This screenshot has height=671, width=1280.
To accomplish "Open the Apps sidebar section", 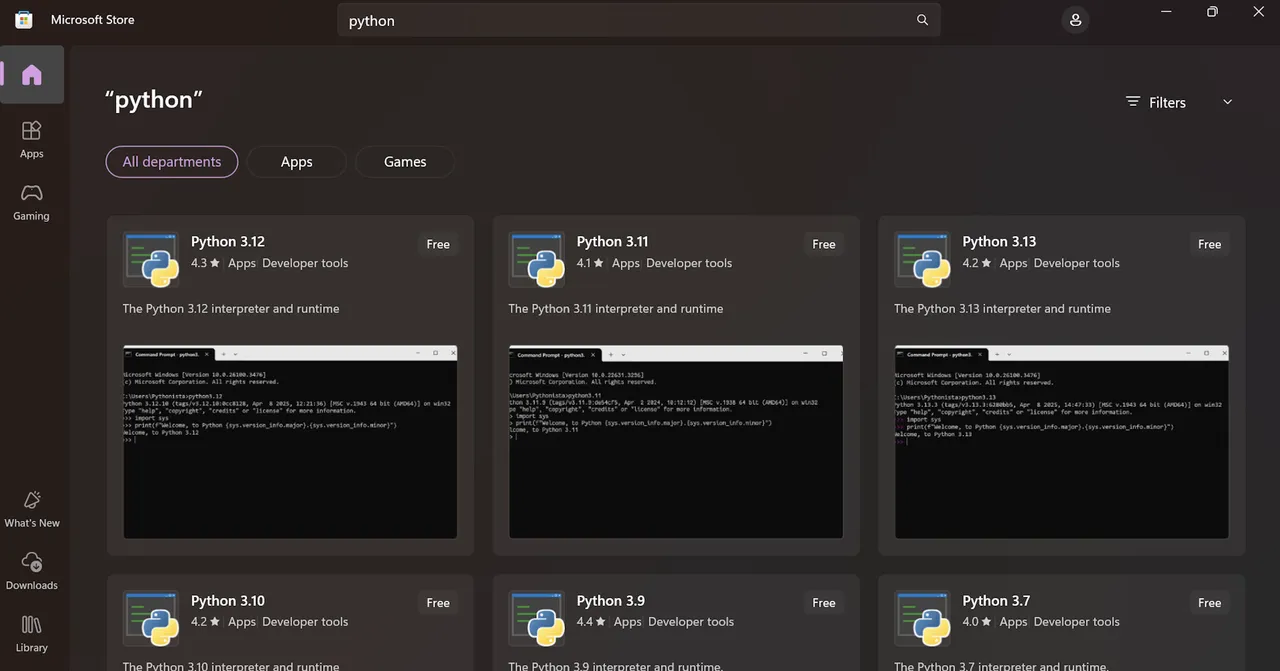I will 32,140.
